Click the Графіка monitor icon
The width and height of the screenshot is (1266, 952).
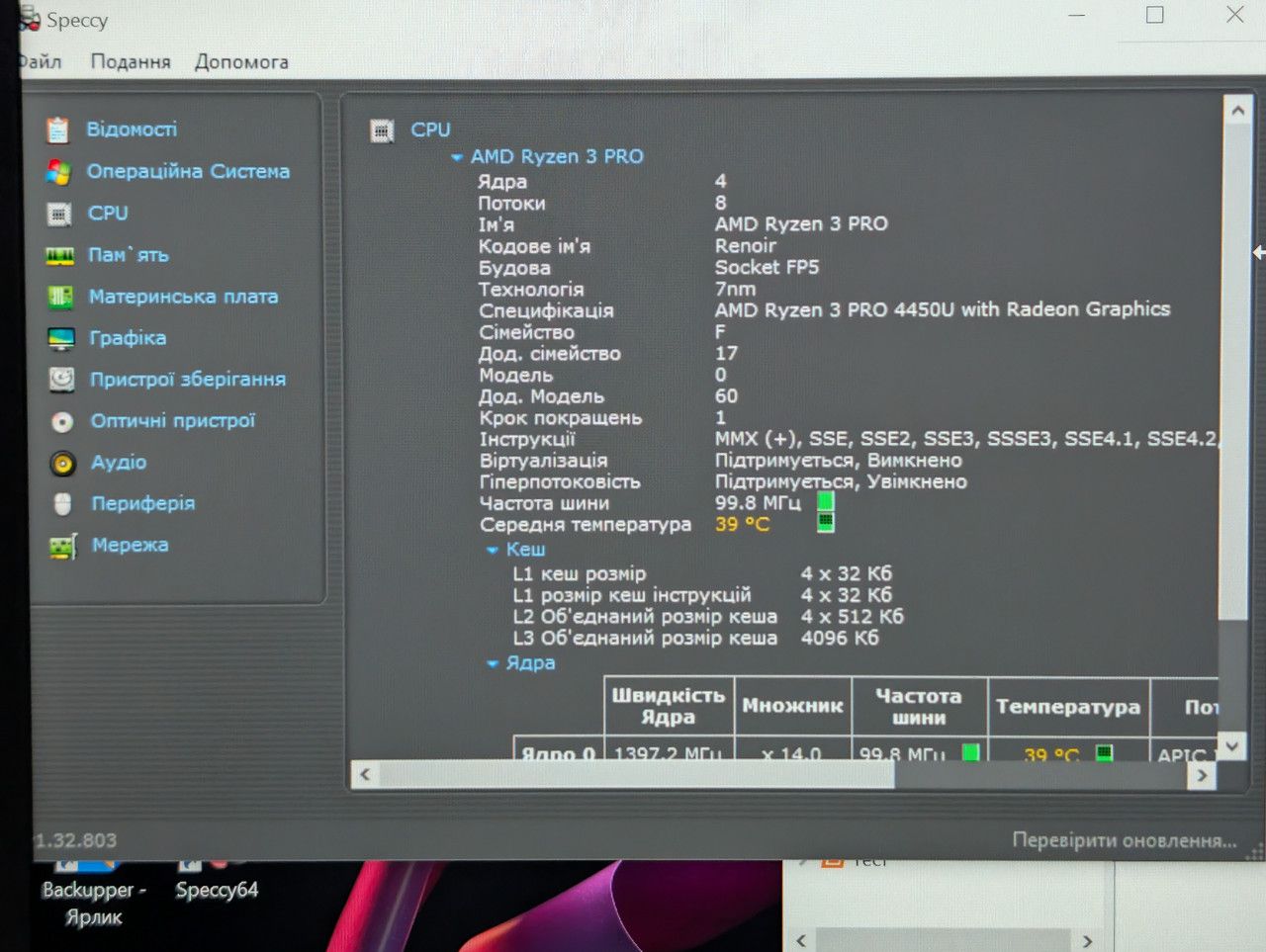tap(61, 339)
